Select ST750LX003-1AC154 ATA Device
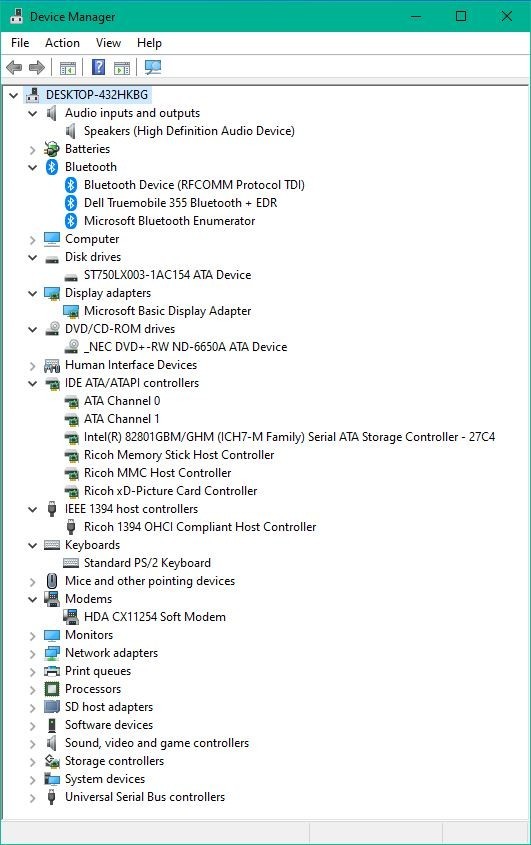The height and width of the screenshot is (845, 531). point(167,275)
